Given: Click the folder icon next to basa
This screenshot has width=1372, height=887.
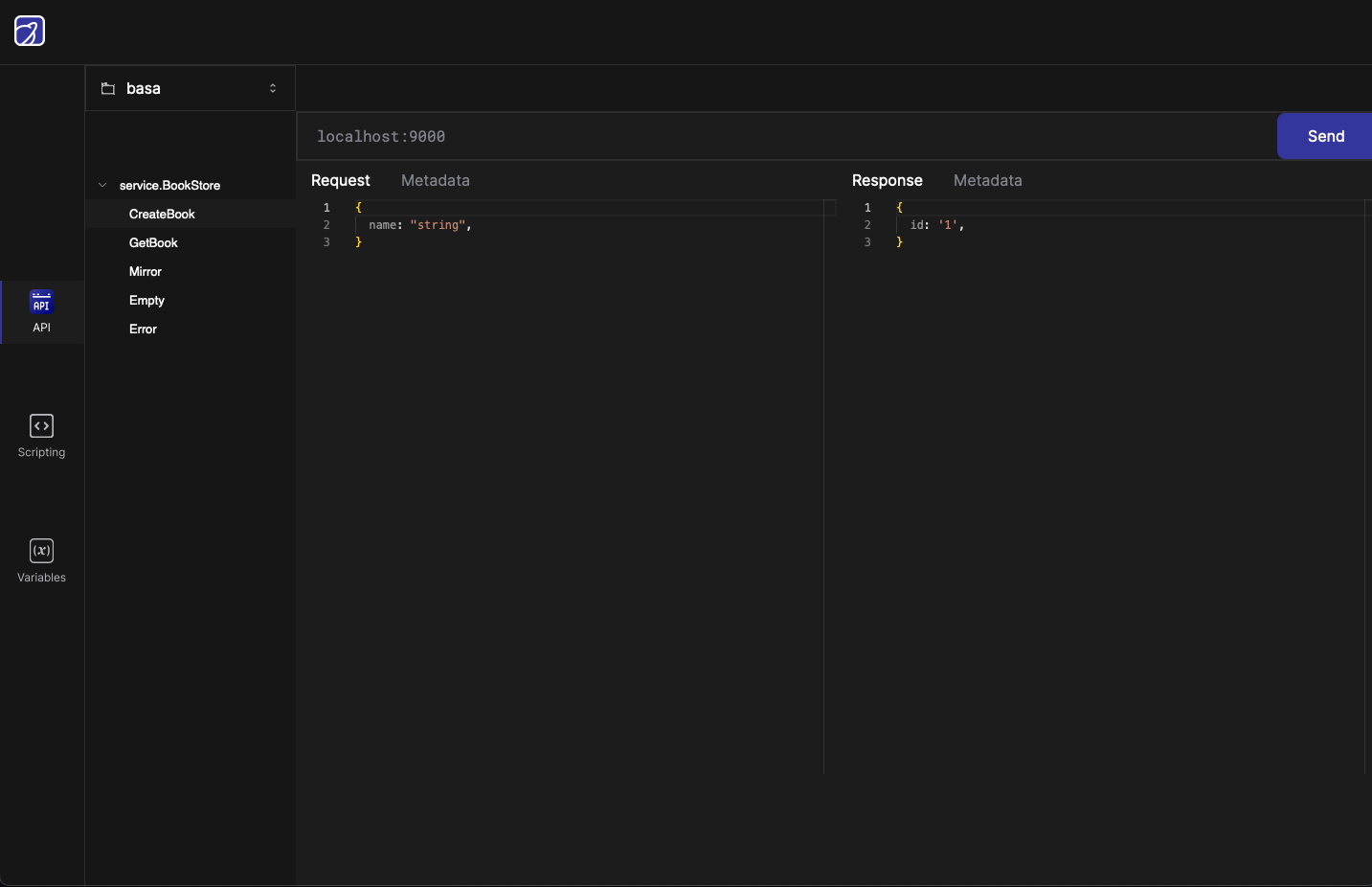Looking at the screenshot, I should (108, 88).
